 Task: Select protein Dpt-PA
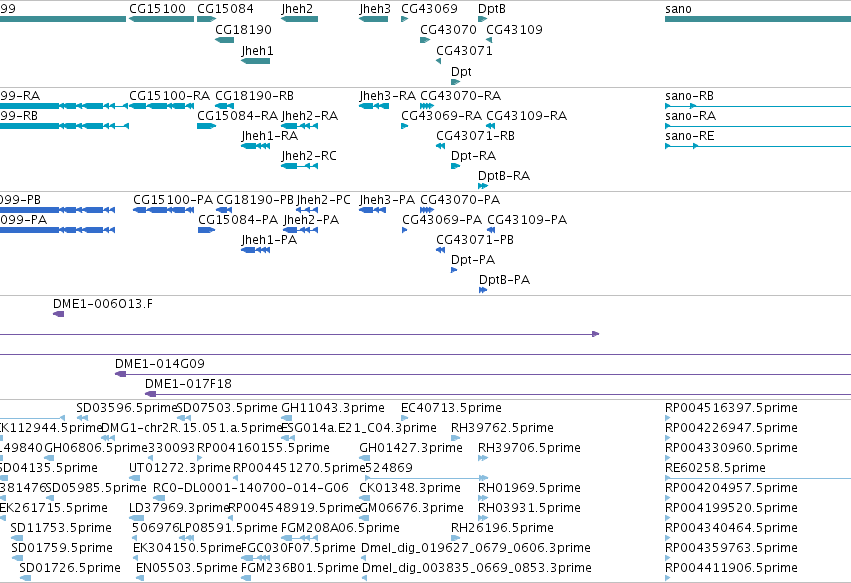coord(473,261)
